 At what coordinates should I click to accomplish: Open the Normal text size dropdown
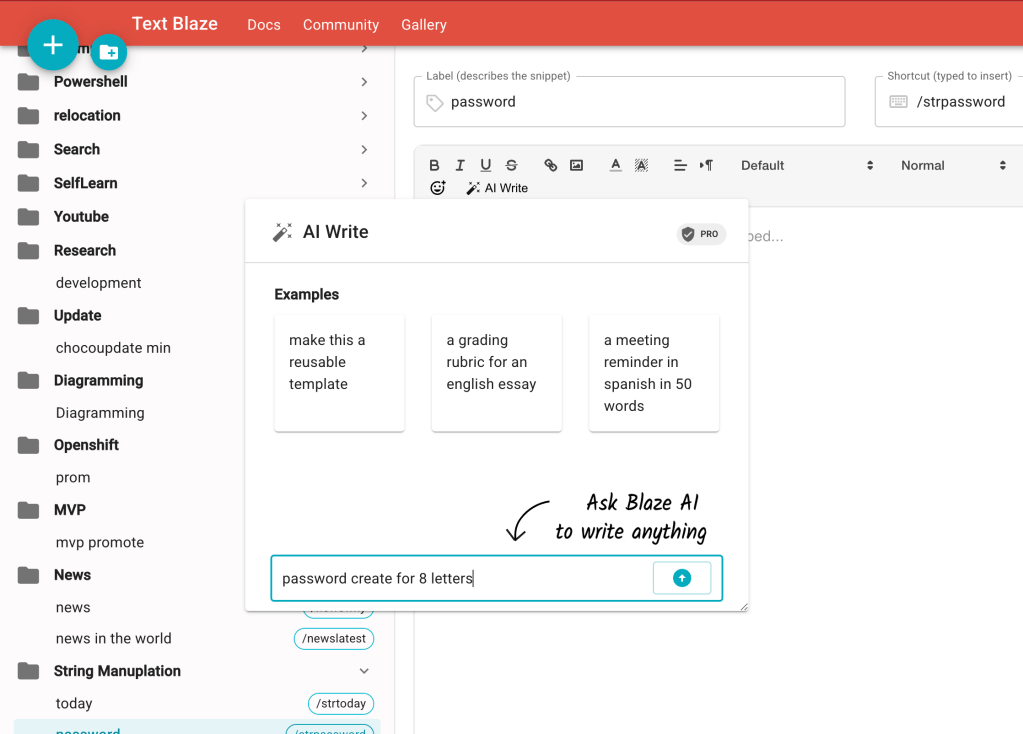[953, 165]
